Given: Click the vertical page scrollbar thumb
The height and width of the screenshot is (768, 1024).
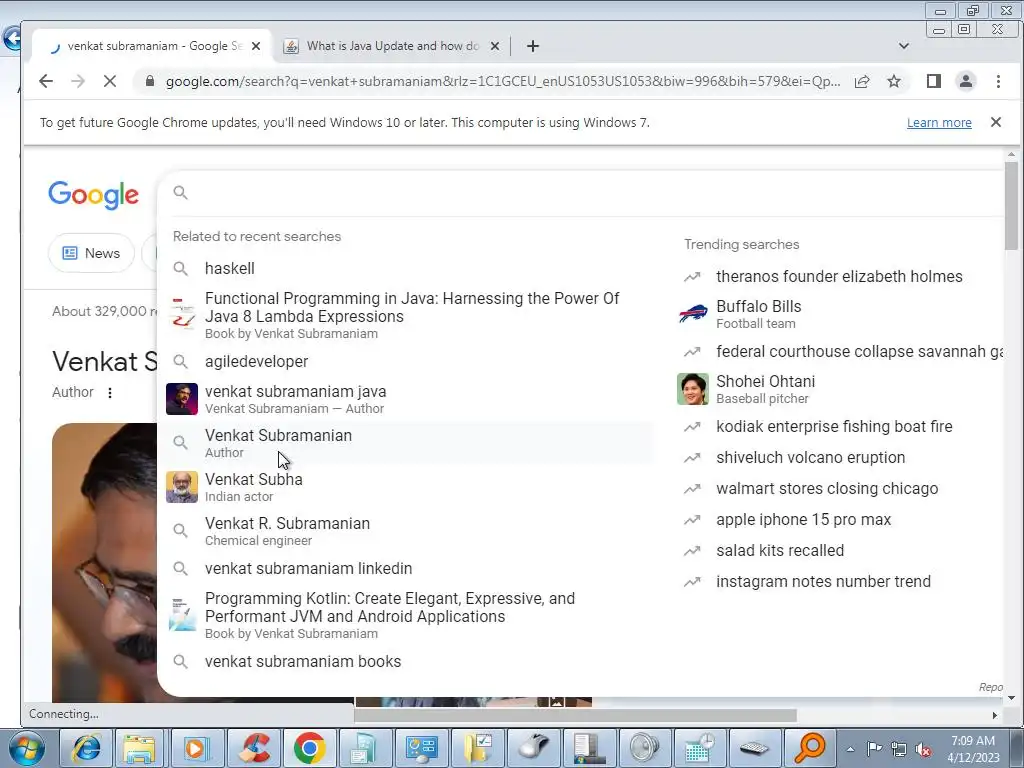Looking at the screenshot, I should (x=1012, y=206).
